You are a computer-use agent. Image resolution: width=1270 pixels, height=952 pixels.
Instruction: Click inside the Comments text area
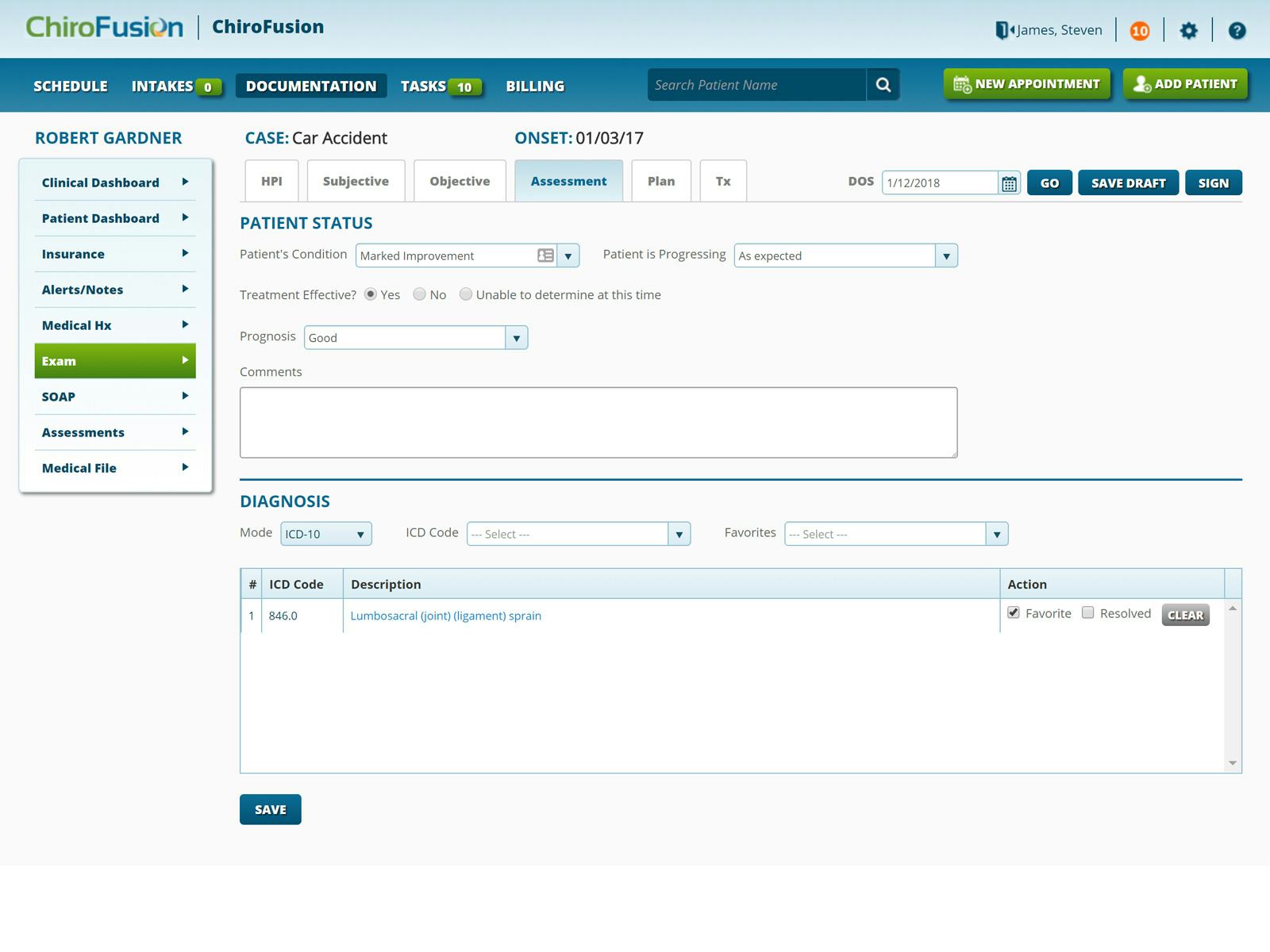click(x=598, y=422)
